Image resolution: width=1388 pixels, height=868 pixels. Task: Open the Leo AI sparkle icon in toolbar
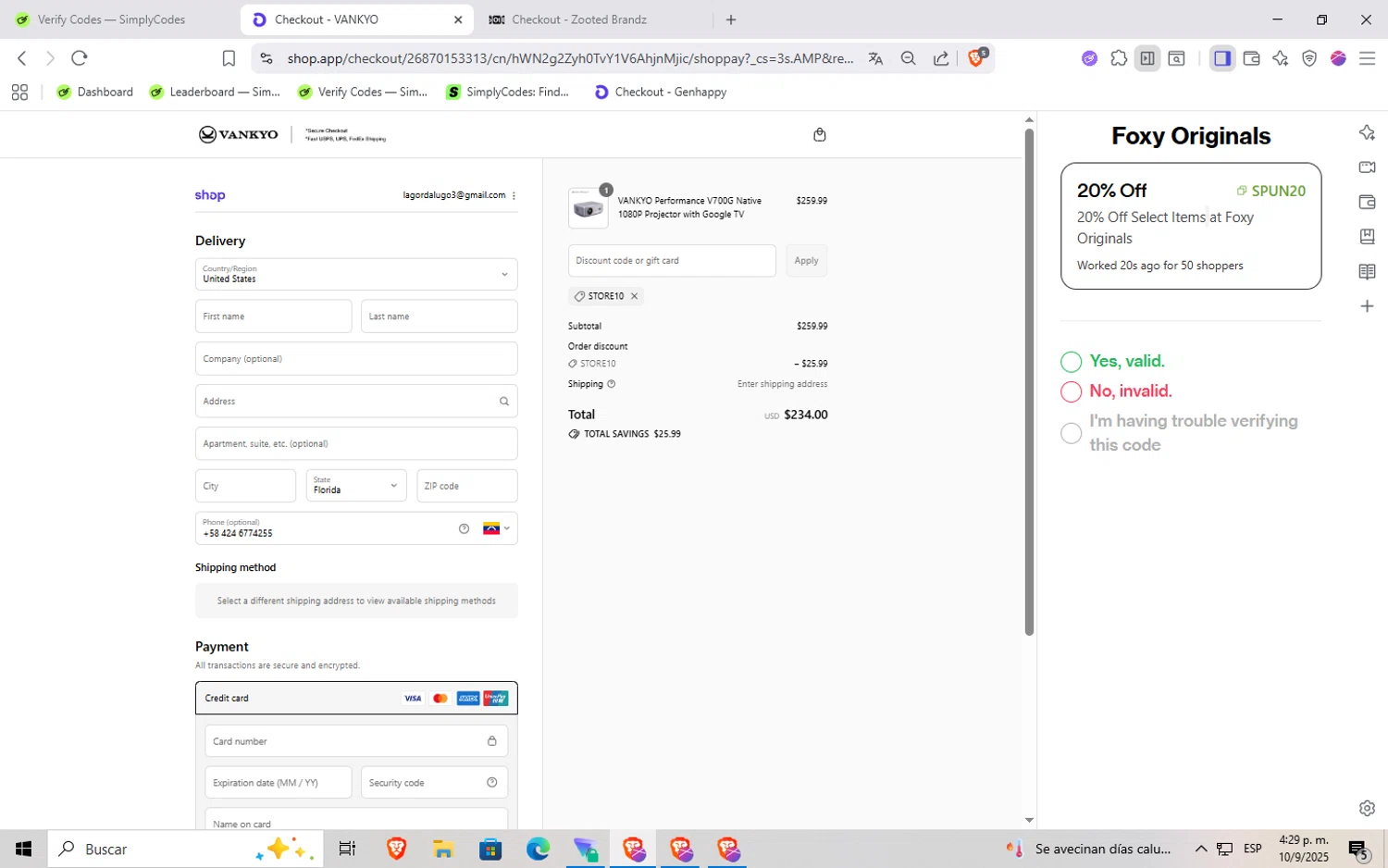click(x=1280, y=58)
